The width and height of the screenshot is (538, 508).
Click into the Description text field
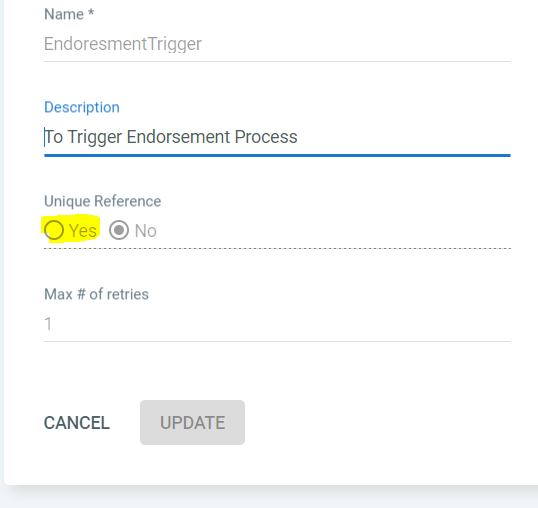pyautogui.click(x=277, y=137)
